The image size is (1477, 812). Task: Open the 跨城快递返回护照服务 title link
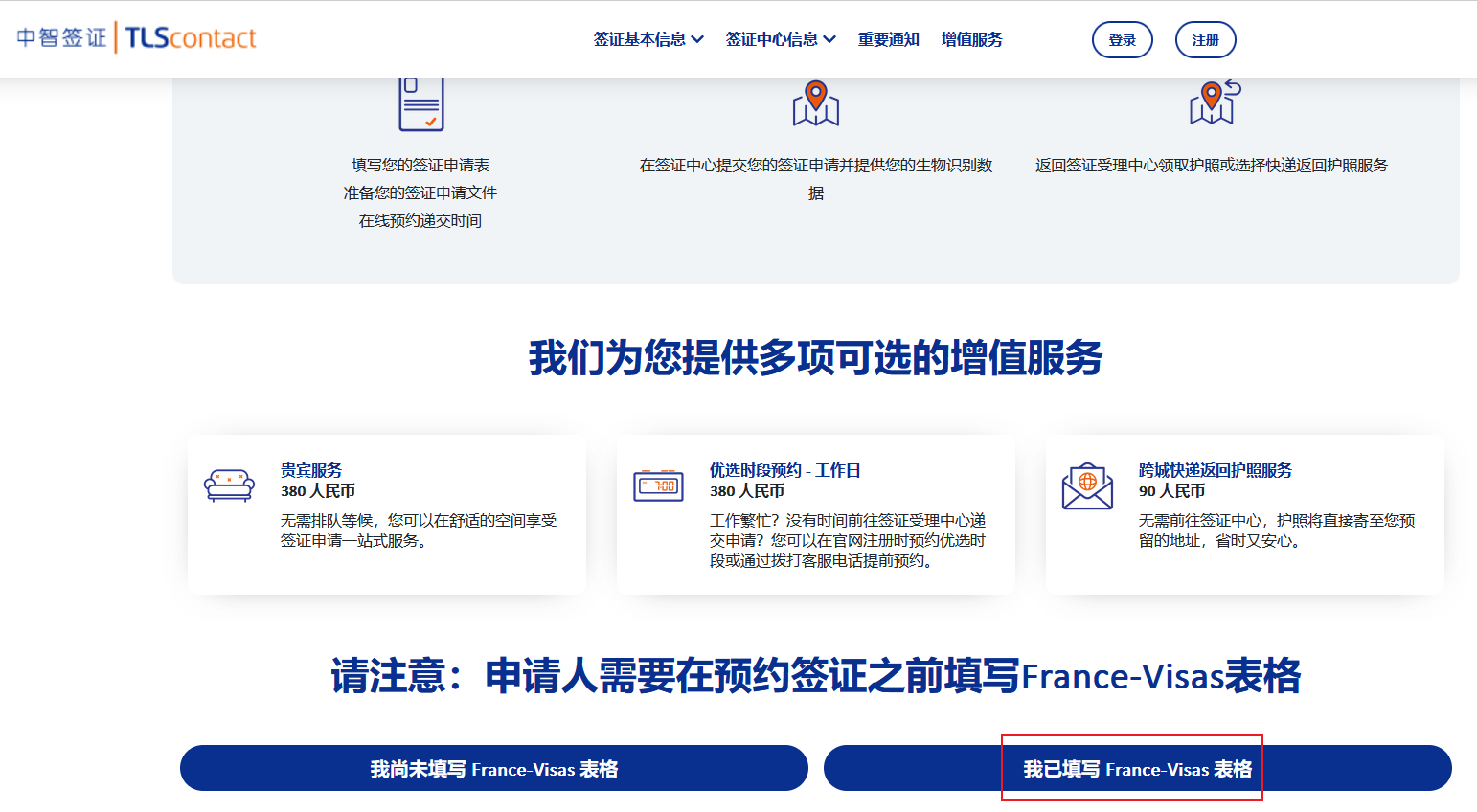(1216, 470)
